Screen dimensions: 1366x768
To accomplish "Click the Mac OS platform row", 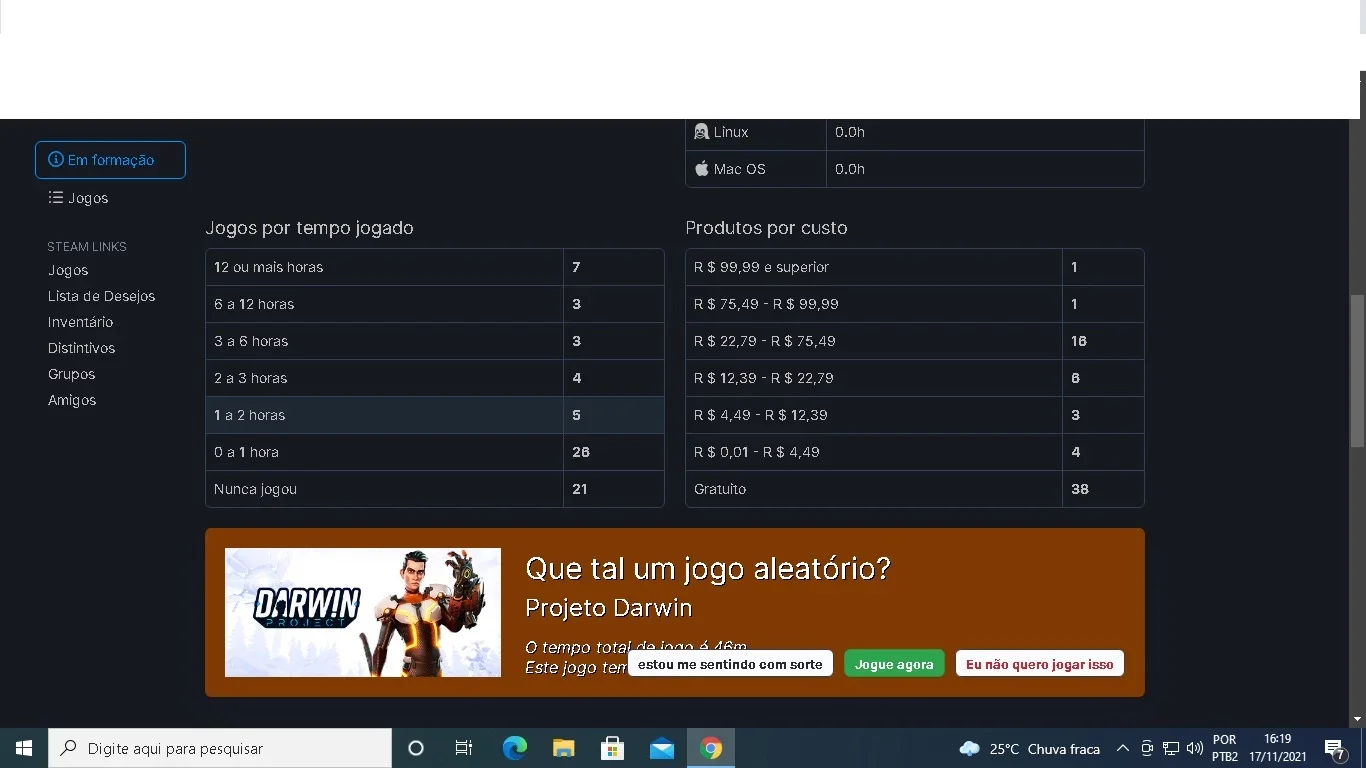I will click(915, 169).
